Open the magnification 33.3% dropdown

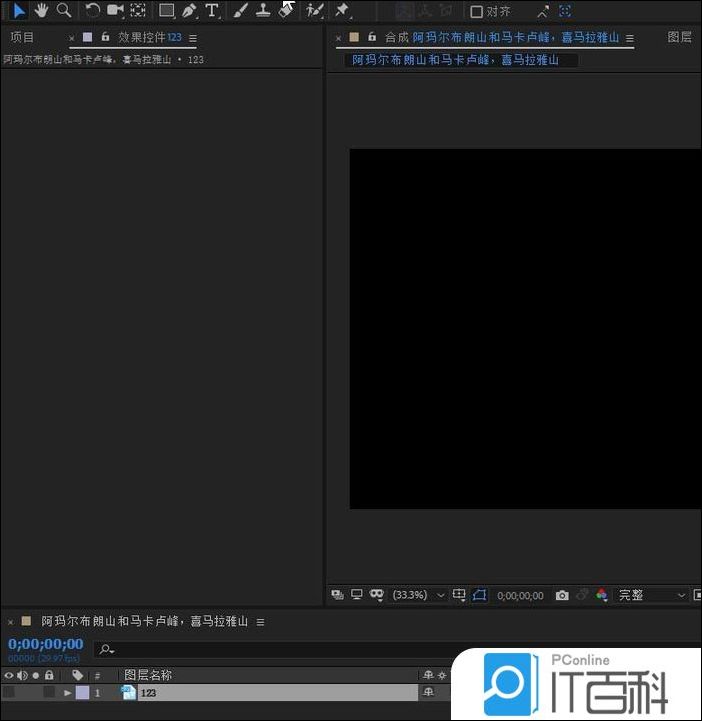(x=418, y=595)
